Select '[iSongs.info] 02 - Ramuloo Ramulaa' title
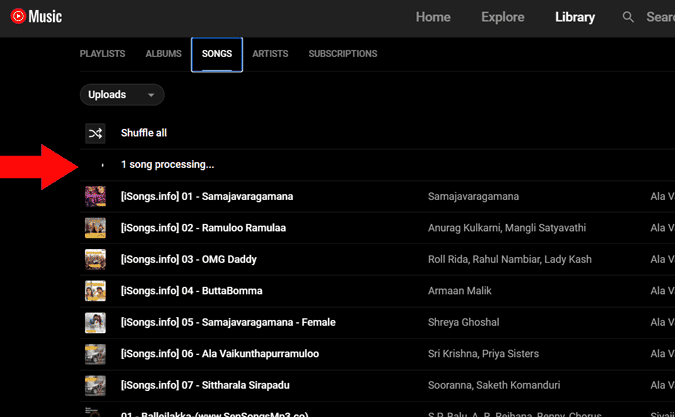The image size is (675, 417). coord(203,228)
